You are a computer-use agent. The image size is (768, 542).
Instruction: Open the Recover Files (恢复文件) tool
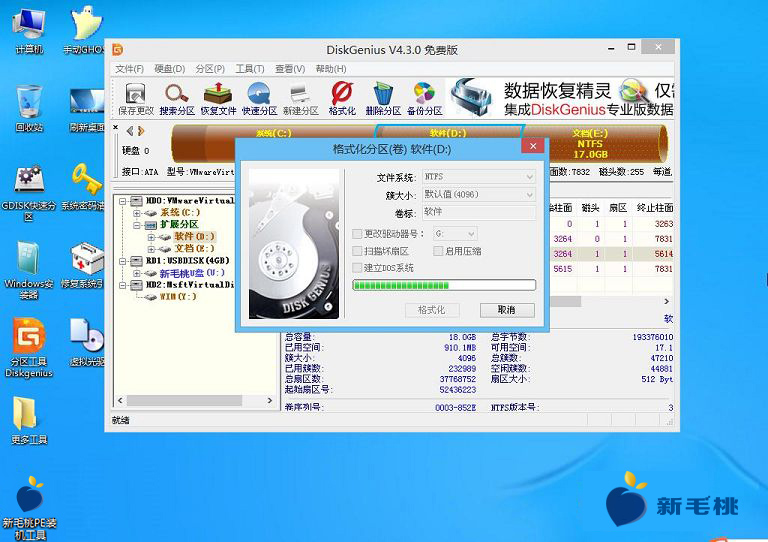(218, 98)
